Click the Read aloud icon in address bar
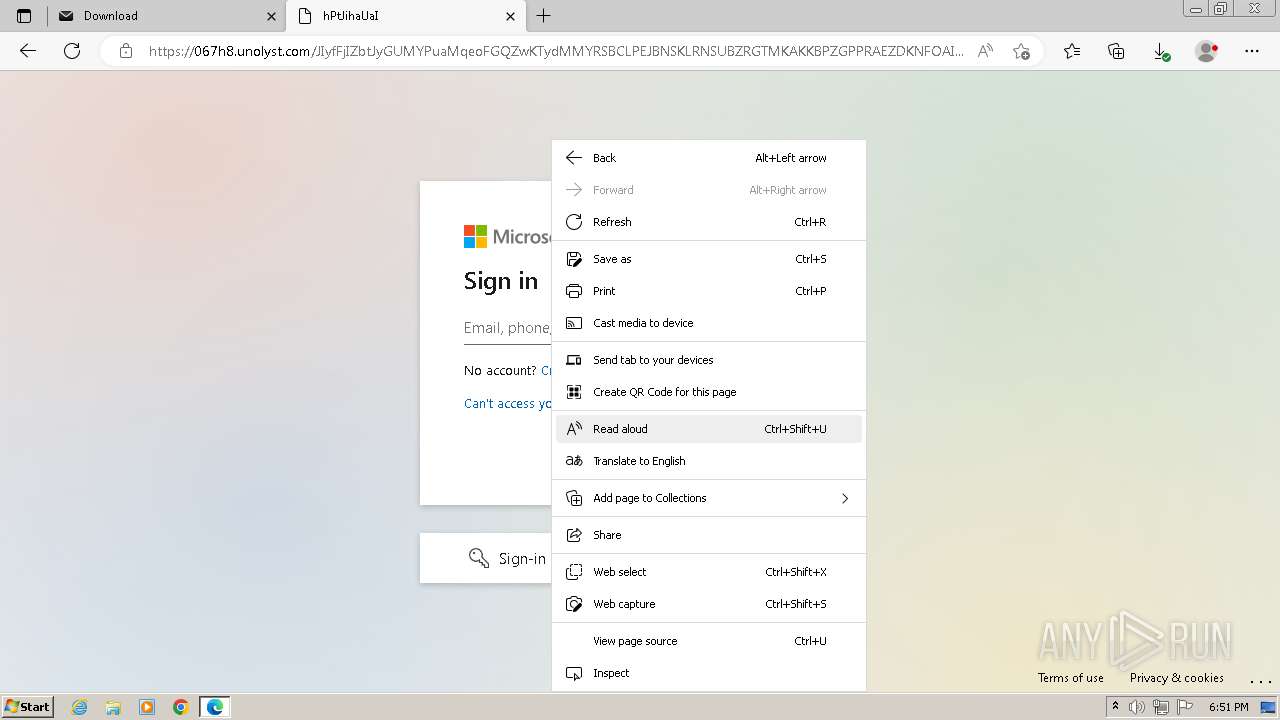1280x720 pixels. click(x=985, y=51)
